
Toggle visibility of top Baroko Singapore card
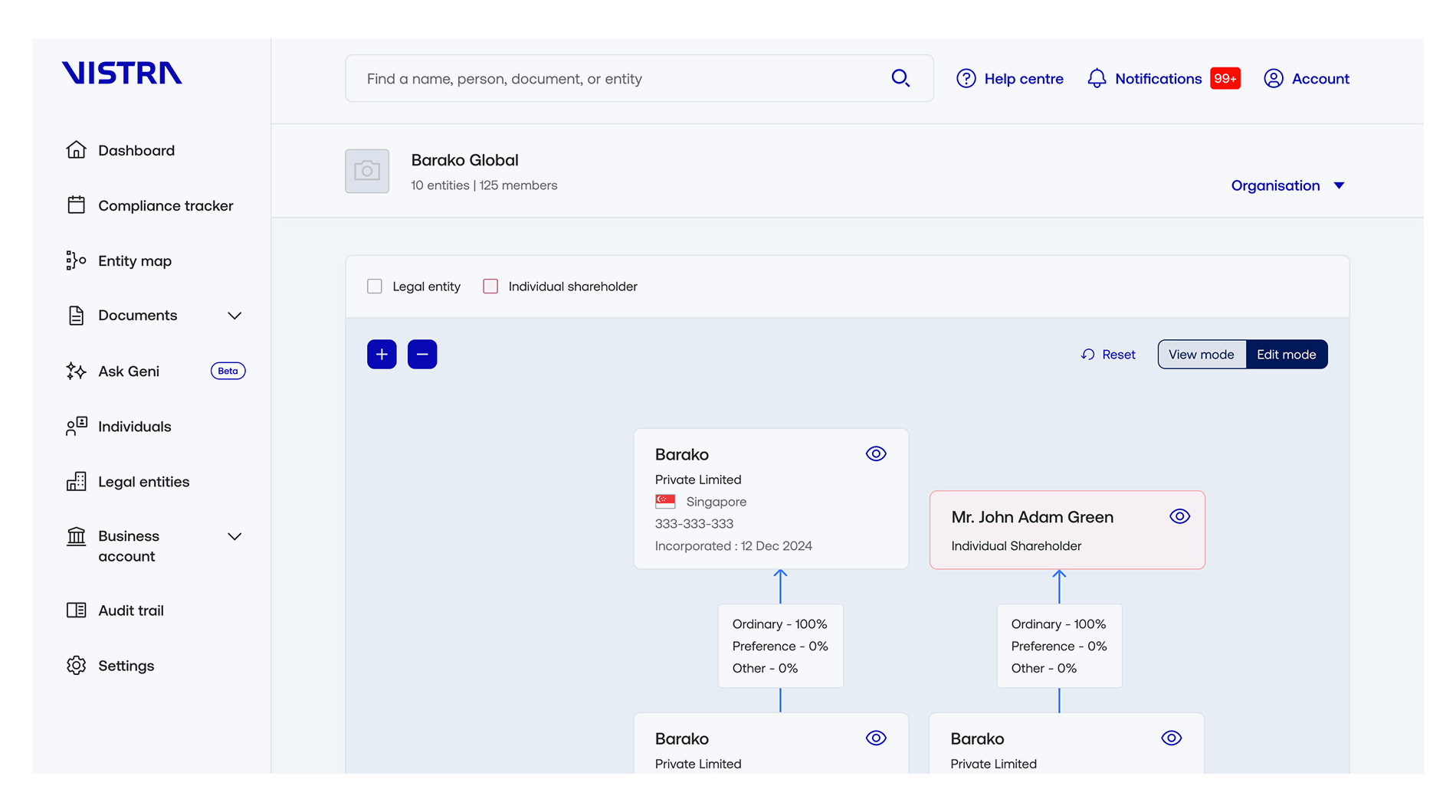click(876, 453)
